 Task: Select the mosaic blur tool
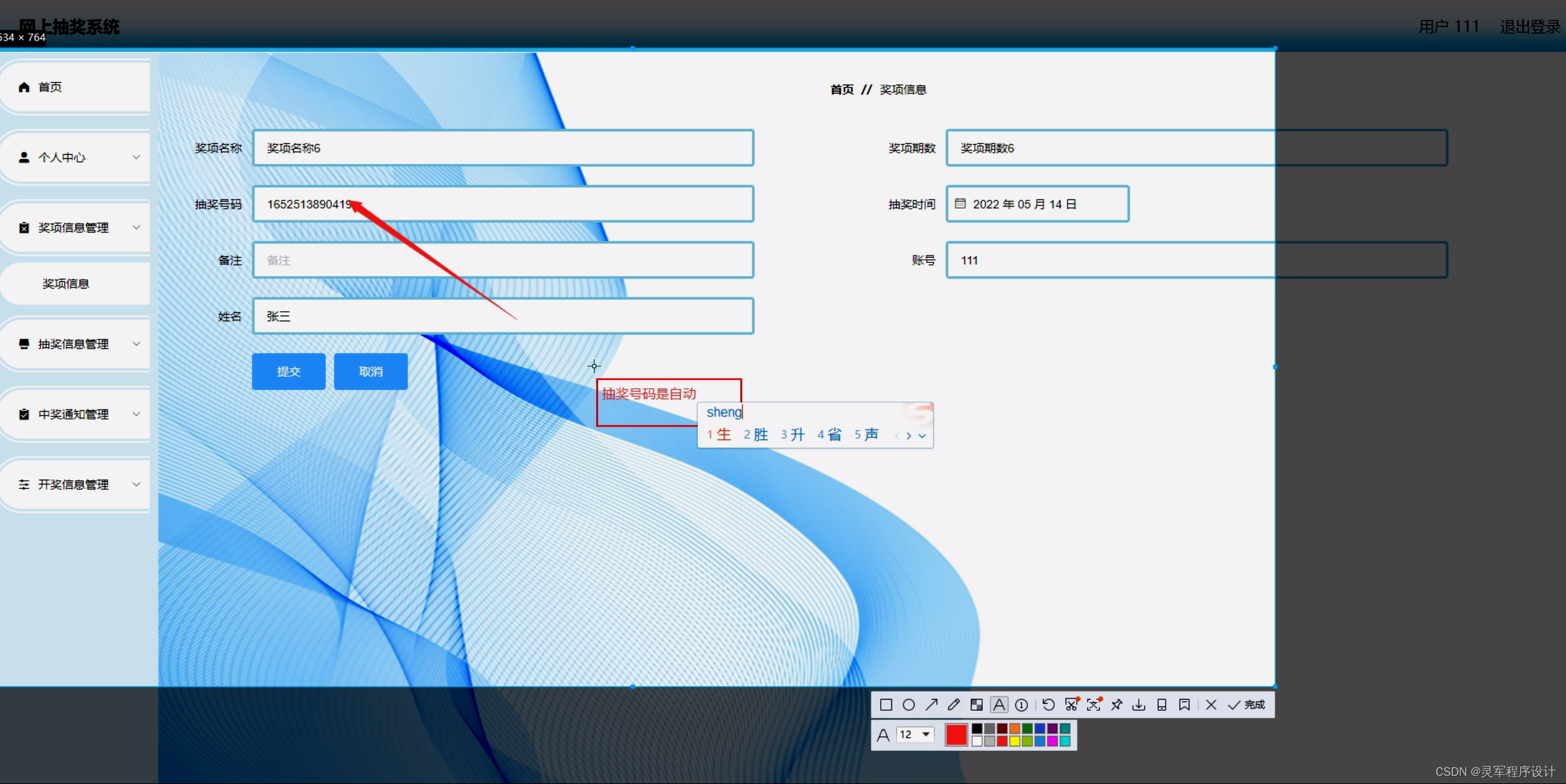976,705
